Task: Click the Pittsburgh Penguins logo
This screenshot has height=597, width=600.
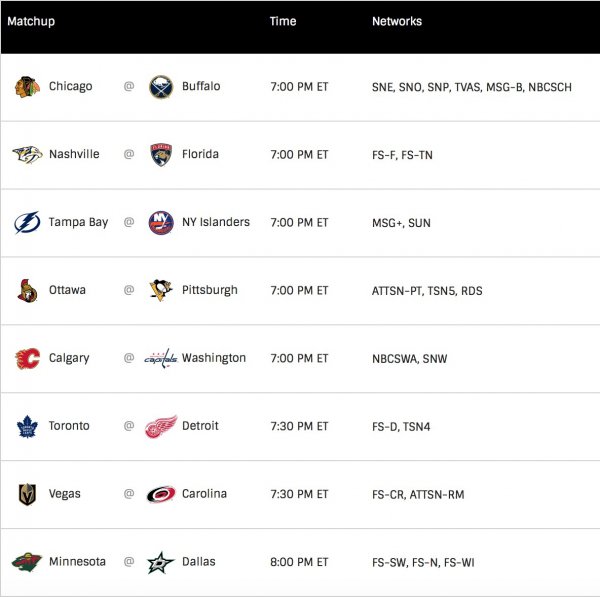Action: pos(160,291)
